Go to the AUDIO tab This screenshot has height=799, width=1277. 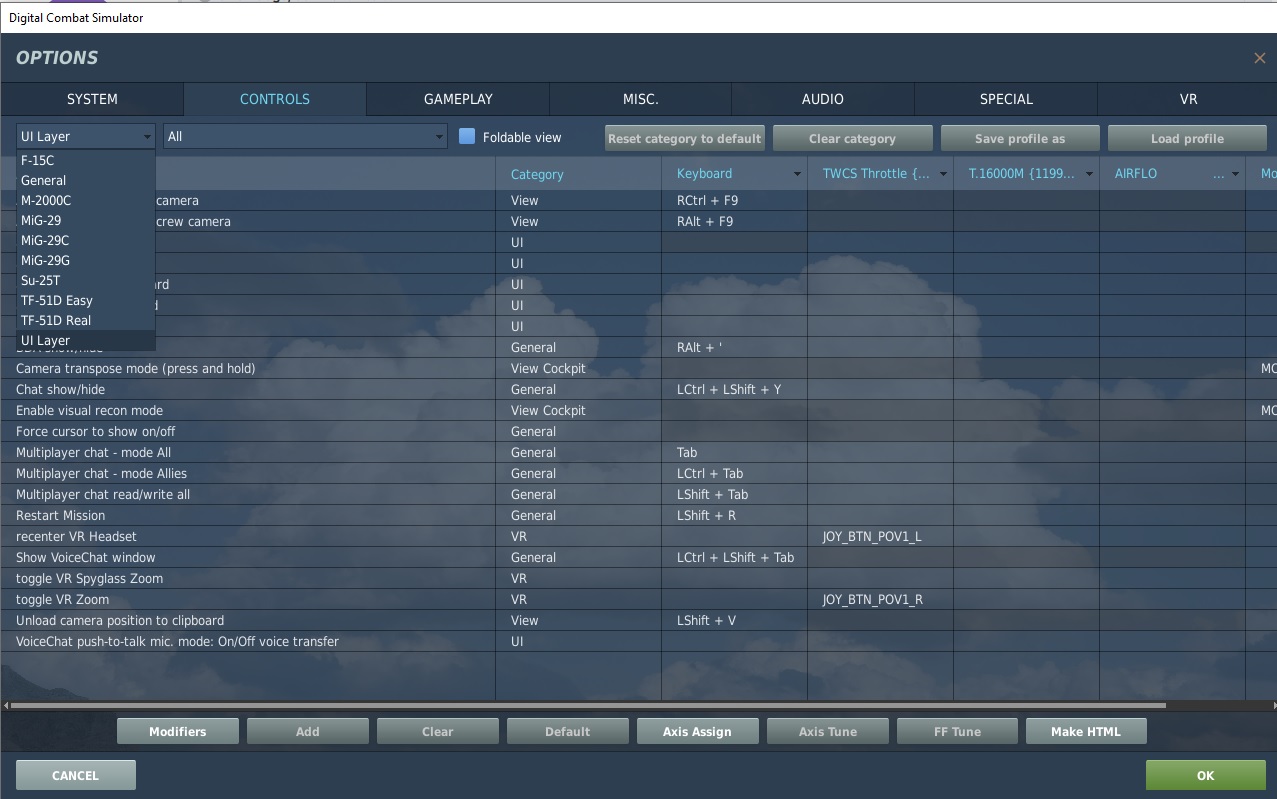pos(823,99)
